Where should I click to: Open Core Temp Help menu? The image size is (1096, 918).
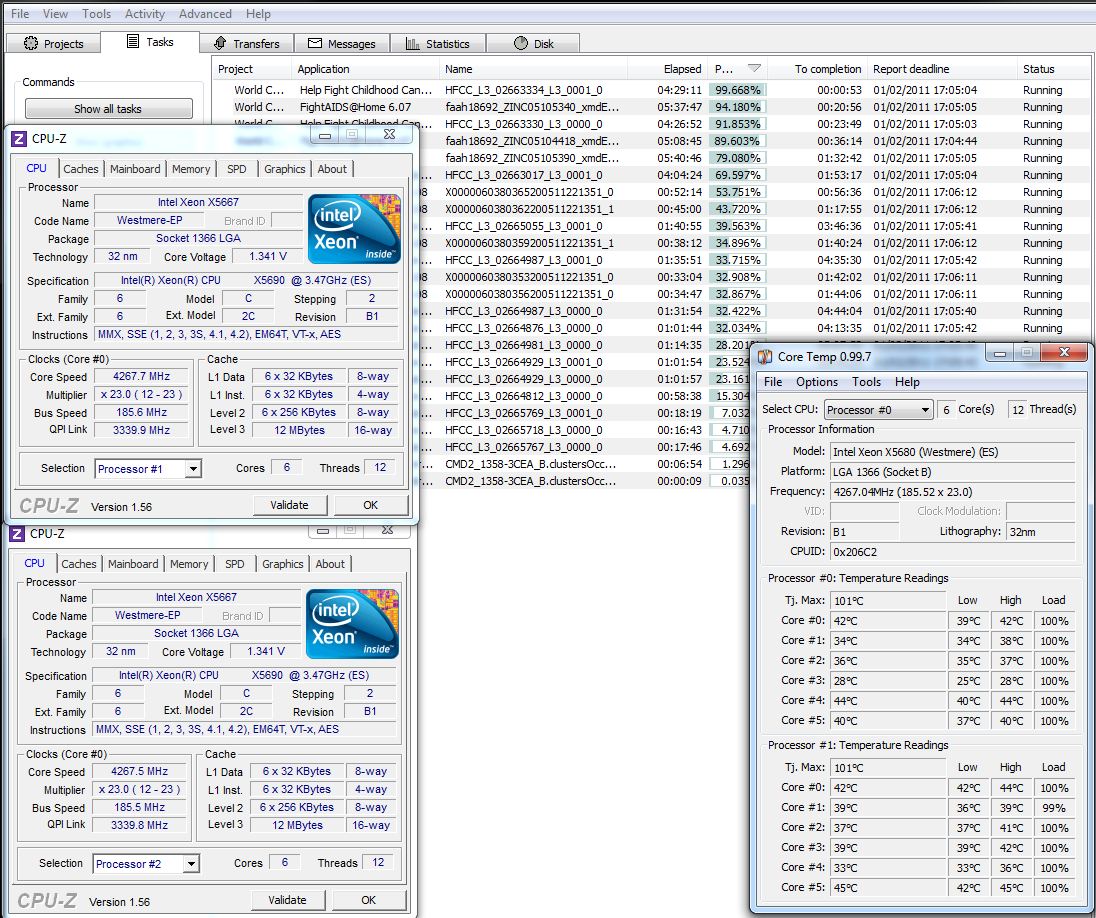(x=907, y=382)
